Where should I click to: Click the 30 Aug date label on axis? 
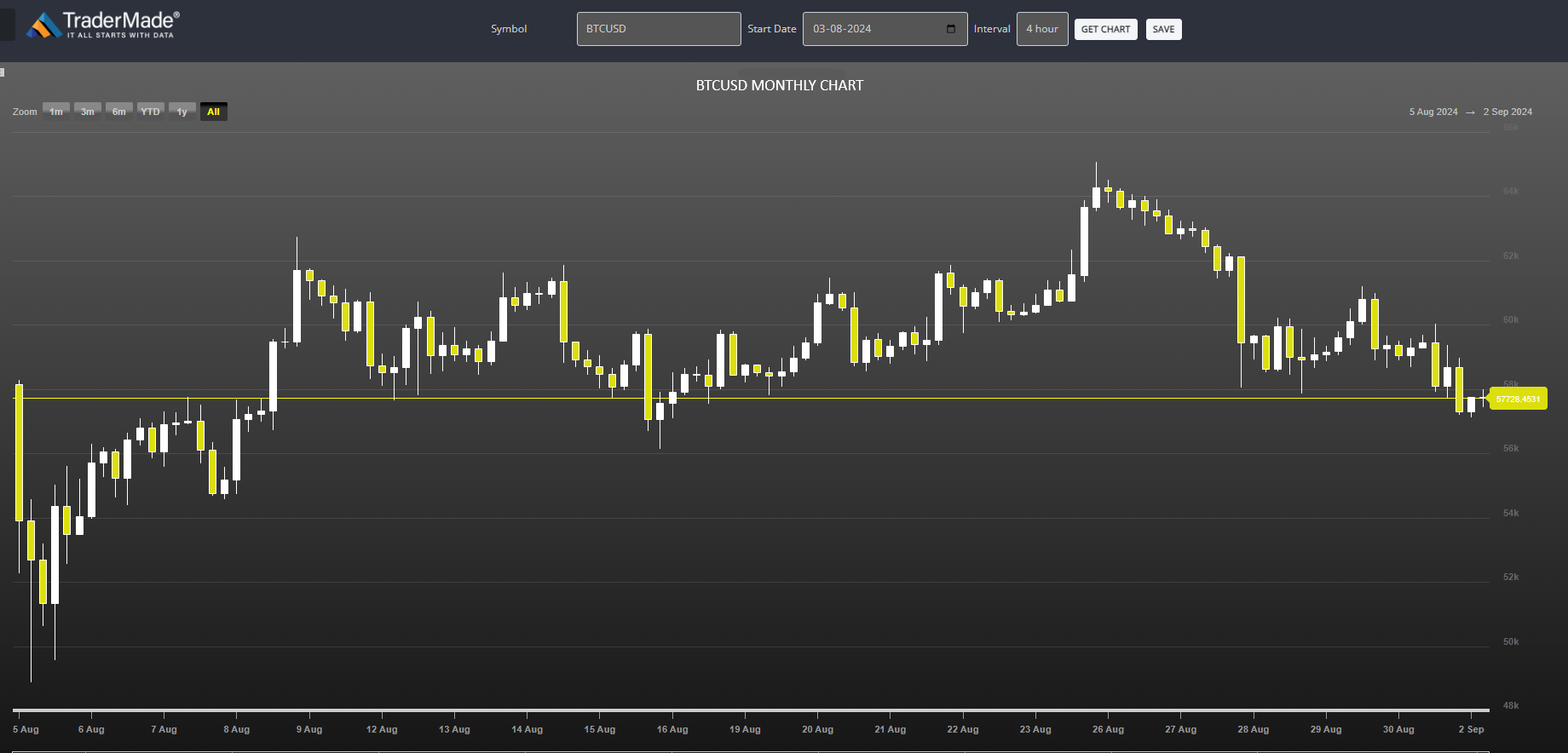[x=1398, y=729]
